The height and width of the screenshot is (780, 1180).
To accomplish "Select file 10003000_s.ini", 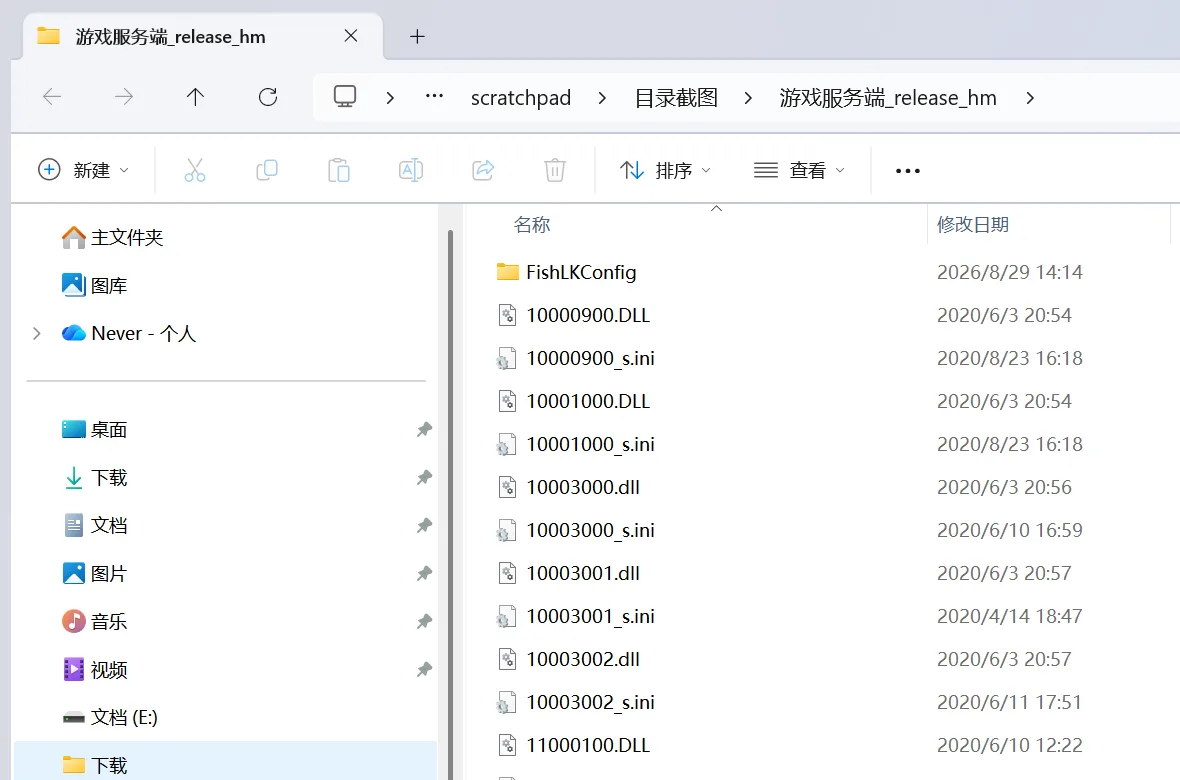I will pos(576,530).
